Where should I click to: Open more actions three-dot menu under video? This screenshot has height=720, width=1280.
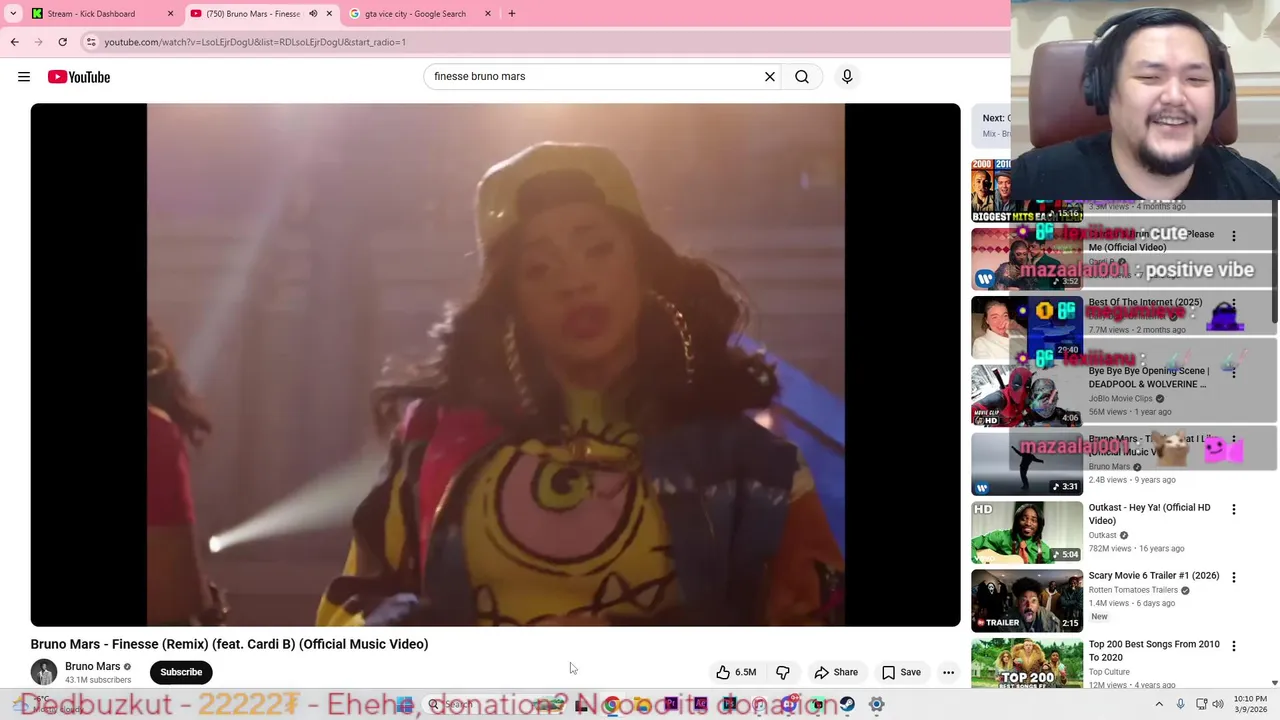coord(948,672)
